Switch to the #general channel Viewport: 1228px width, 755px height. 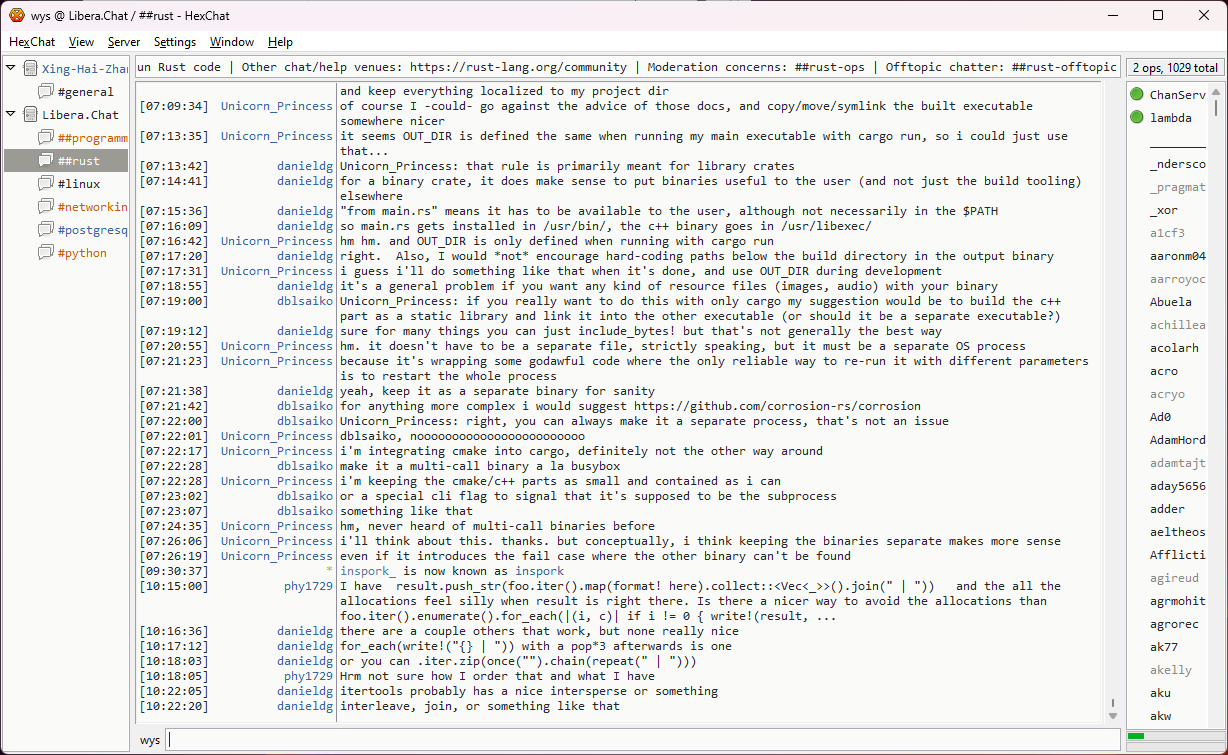85,92
